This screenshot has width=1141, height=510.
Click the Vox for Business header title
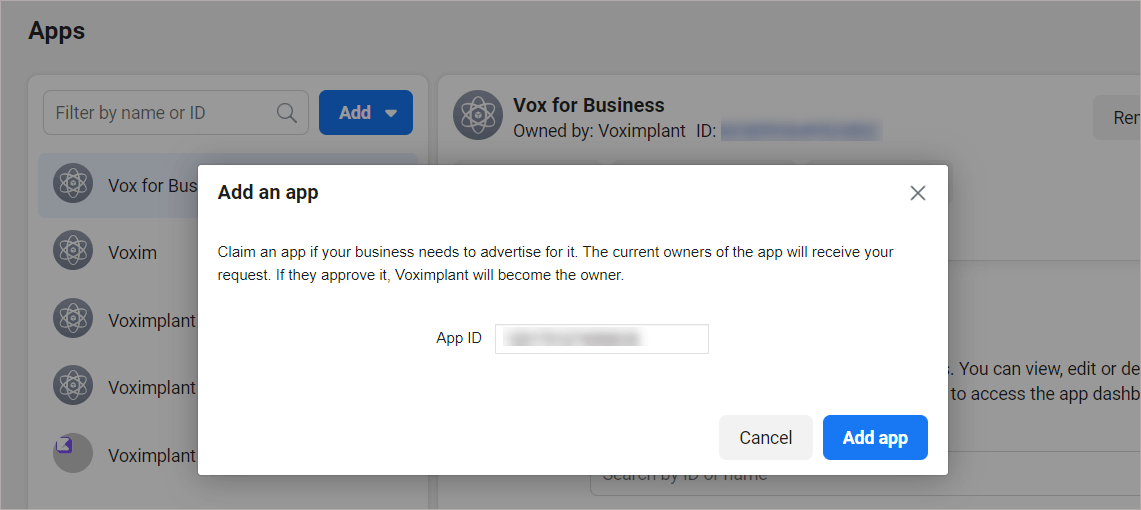[x=589, y=105]
